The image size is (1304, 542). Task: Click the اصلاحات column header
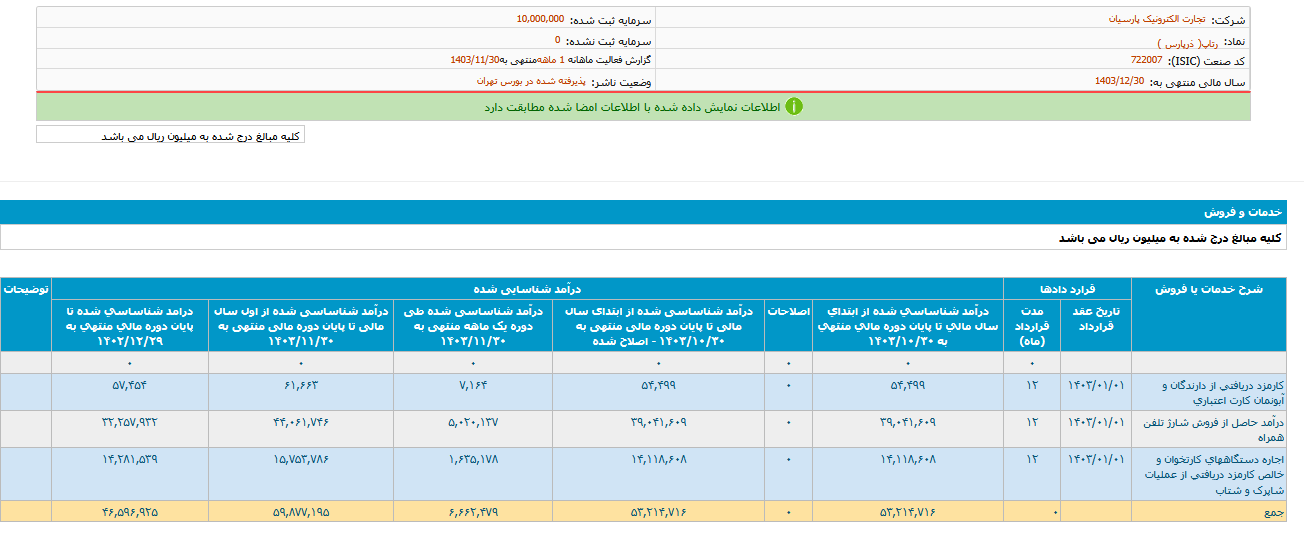point(788,312)
